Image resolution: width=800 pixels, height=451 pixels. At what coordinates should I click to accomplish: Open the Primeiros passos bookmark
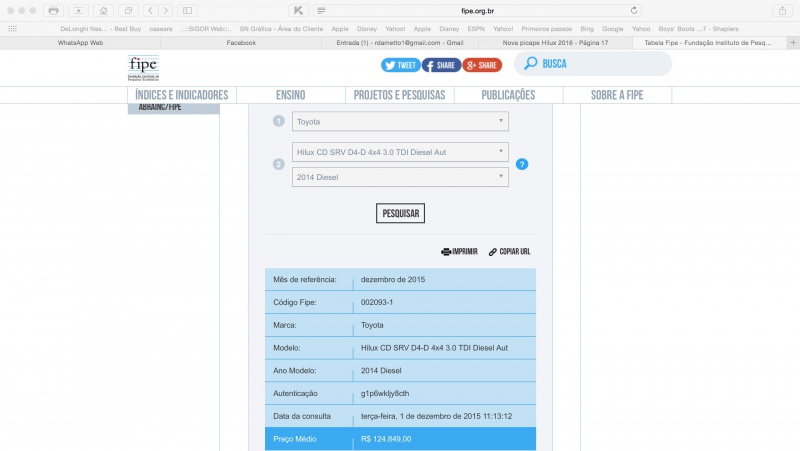tap(546, 29)
